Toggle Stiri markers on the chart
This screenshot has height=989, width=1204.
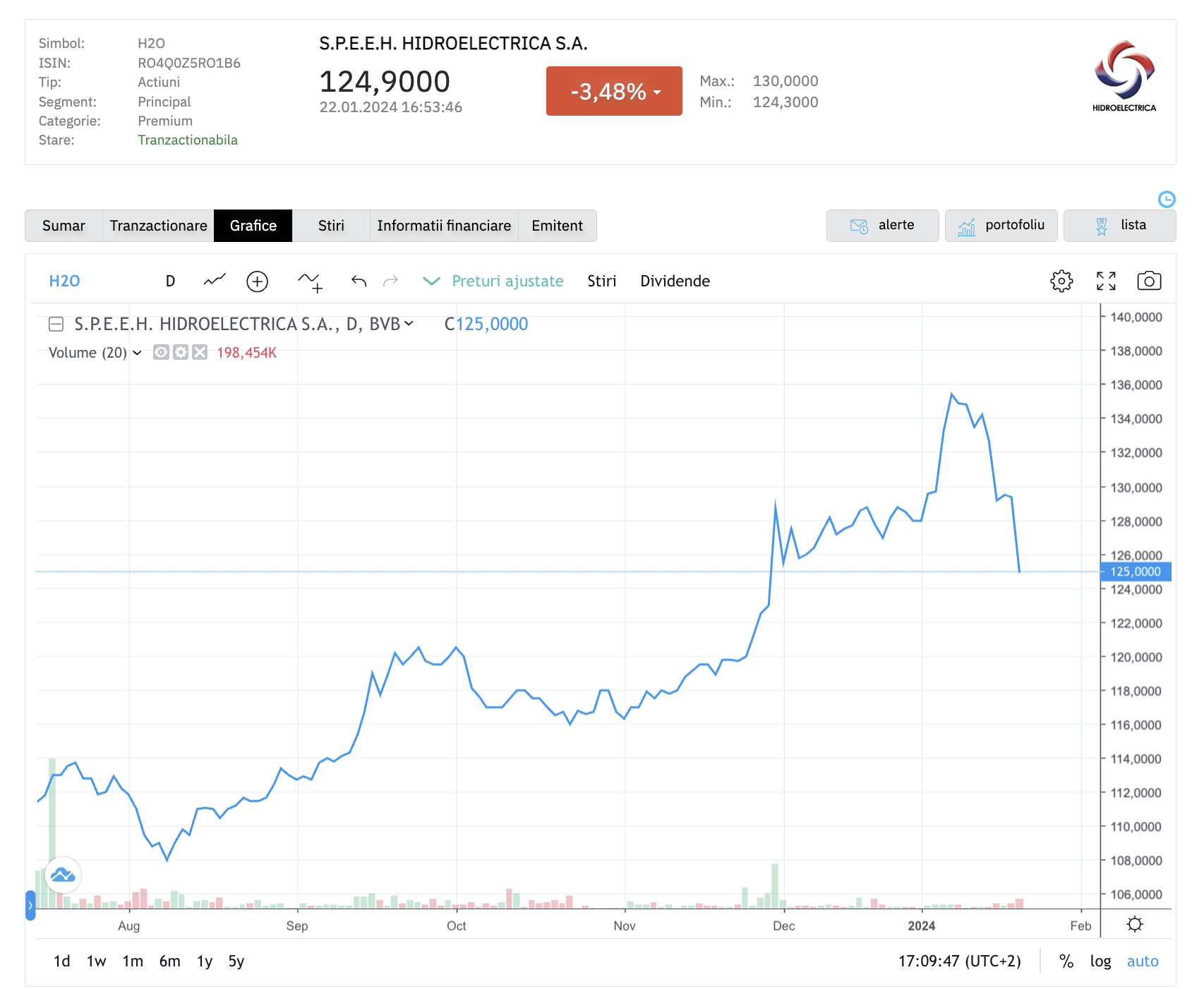point(602,281)
